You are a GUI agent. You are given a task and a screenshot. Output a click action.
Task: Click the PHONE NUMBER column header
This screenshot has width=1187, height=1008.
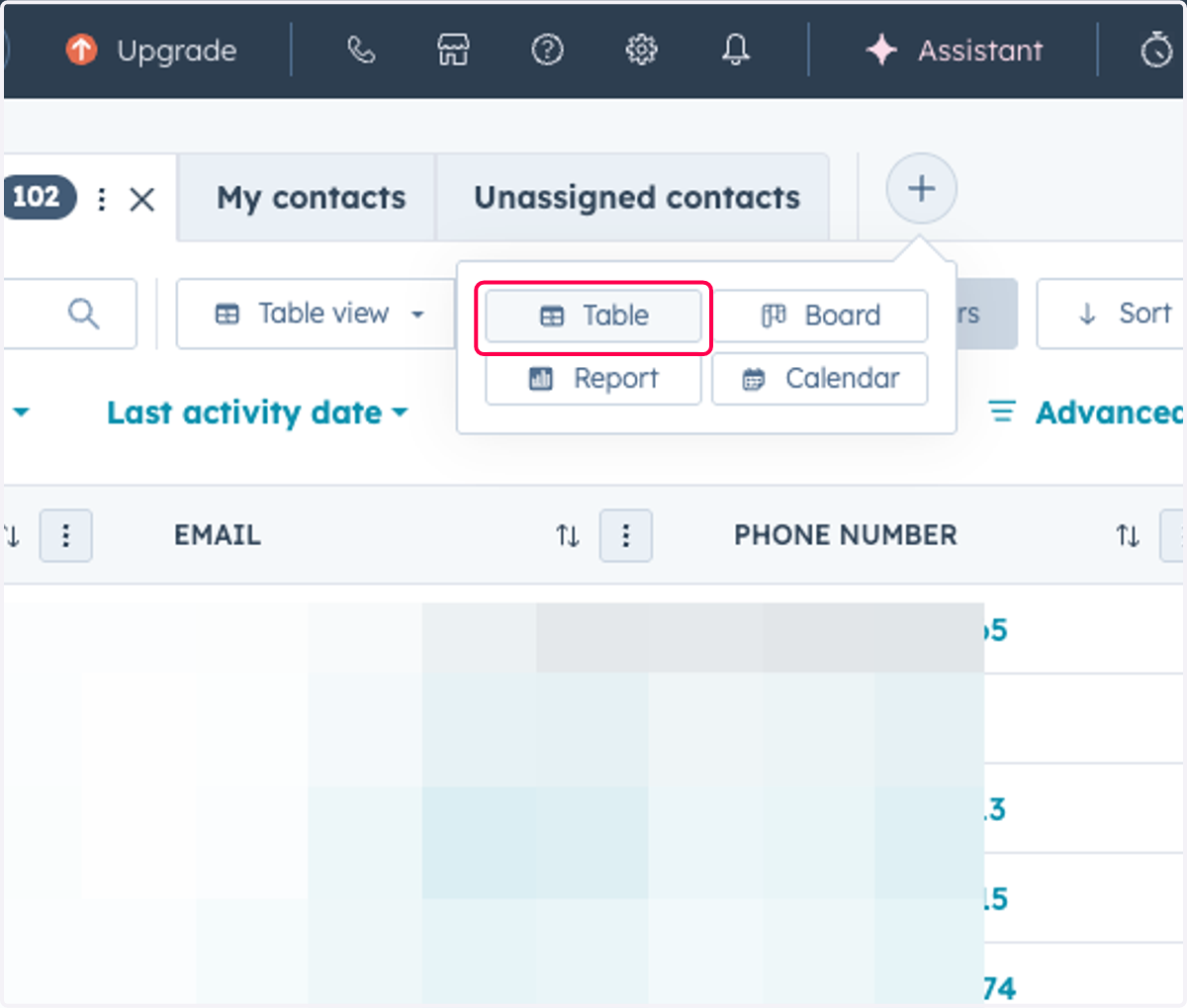pos(846,535)
